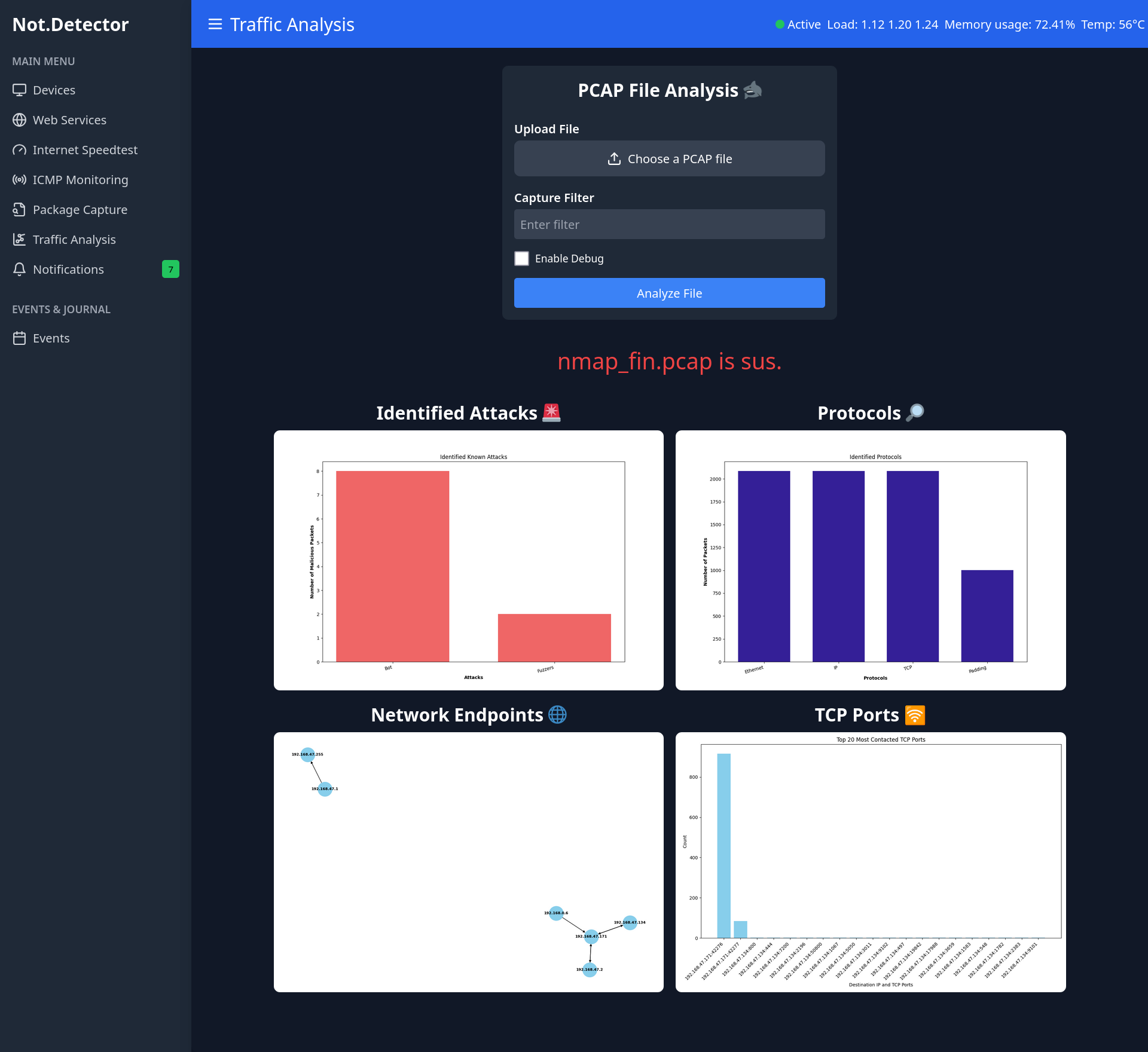This screenshot has width=1148, height=1052.
Task: Open Package Capture page
Action: [96, 209]
